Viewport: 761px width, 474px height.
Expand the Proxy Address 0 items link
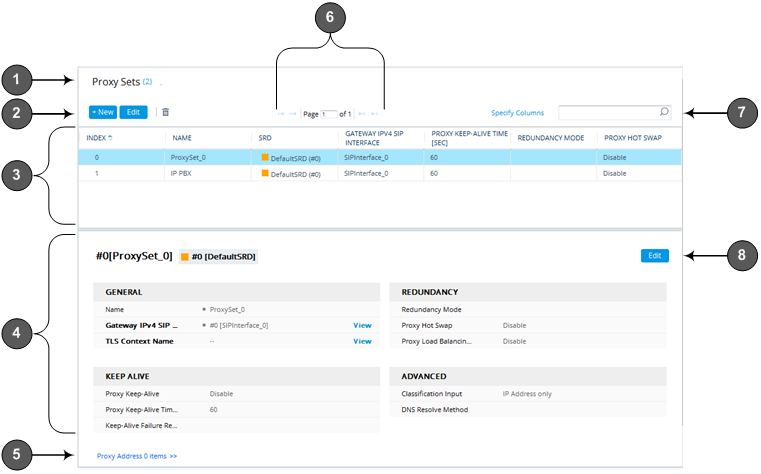(x=137, y=455)
